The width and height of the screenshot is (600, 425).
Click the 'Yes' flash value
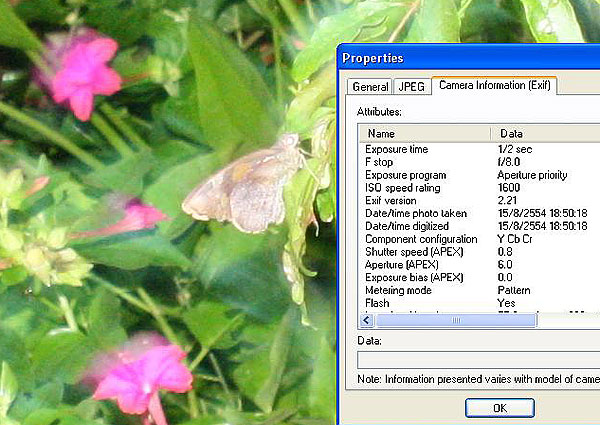(506, 303)
